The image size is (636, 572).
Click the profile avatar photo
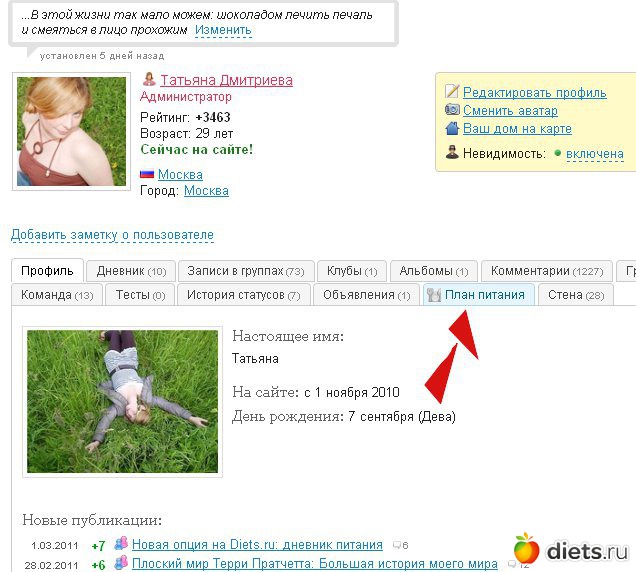pyautogui.click(x=71, y=131)
